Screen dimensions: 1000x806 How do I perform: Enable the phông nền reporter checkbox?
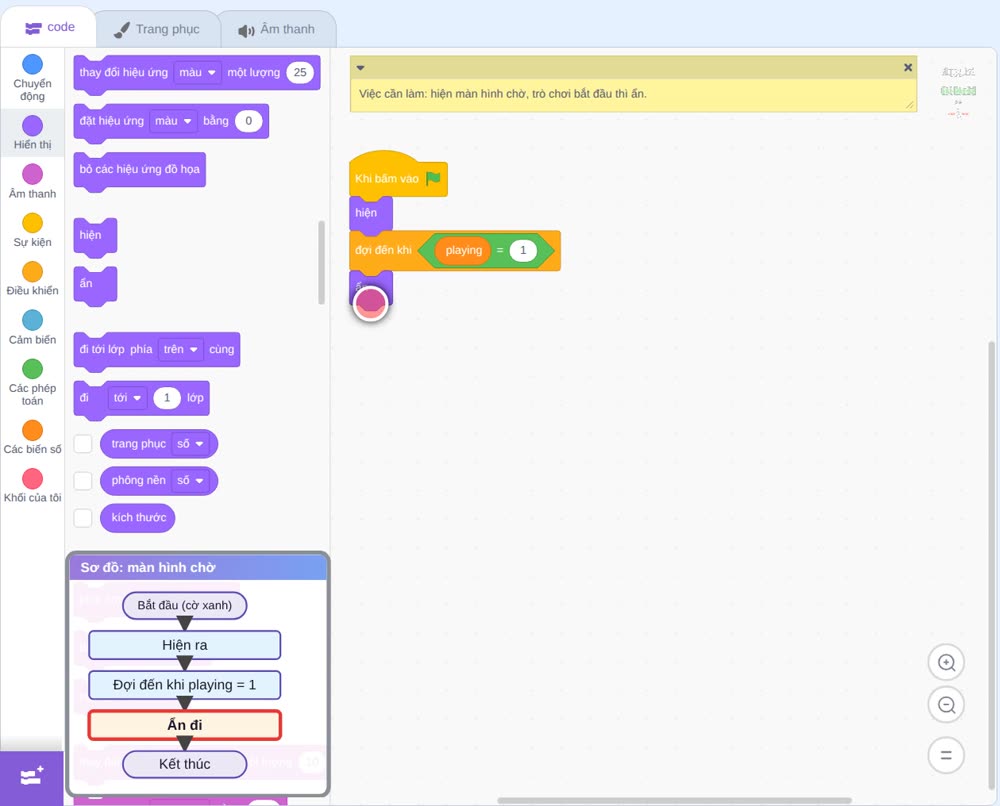(x=83, y=480)
